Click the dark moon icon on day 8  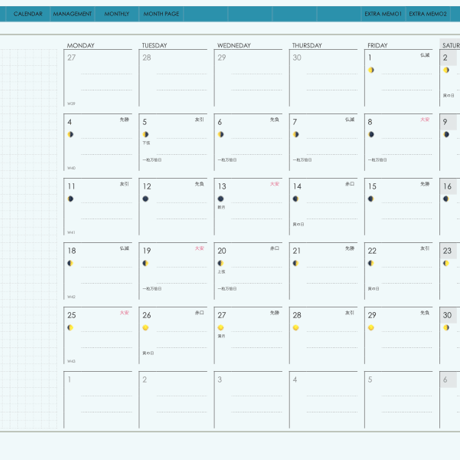pyautogui.click(x=371, y=134)
